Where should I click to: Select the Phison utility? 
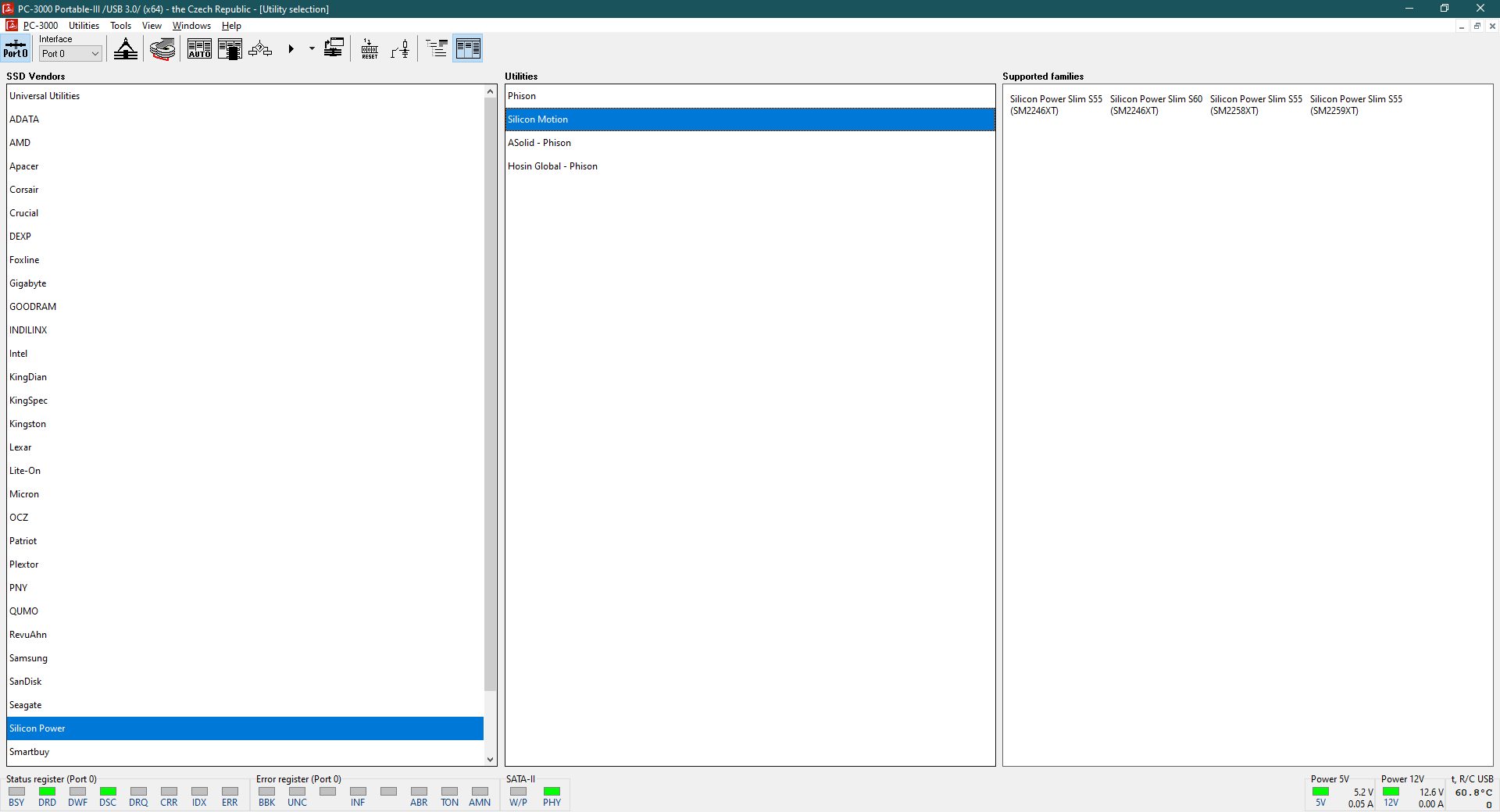(x=522, y=96)
